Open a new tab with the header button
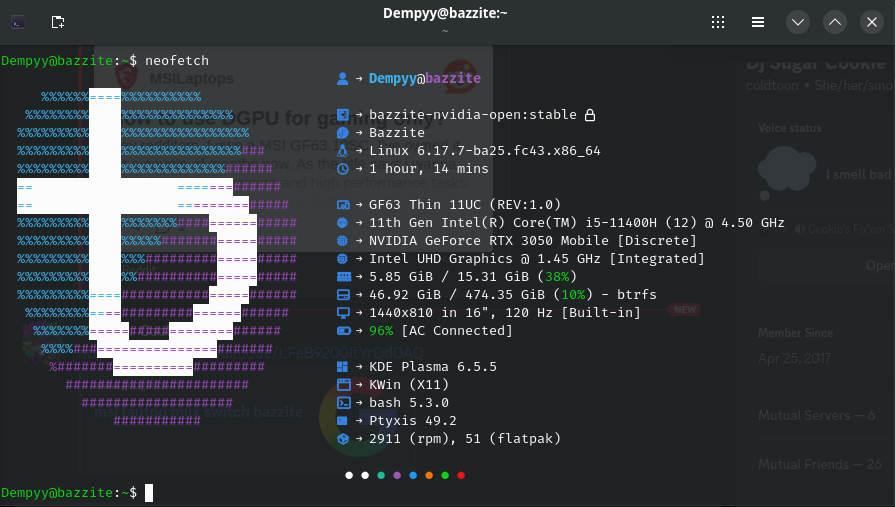 [x=58, y=22]
